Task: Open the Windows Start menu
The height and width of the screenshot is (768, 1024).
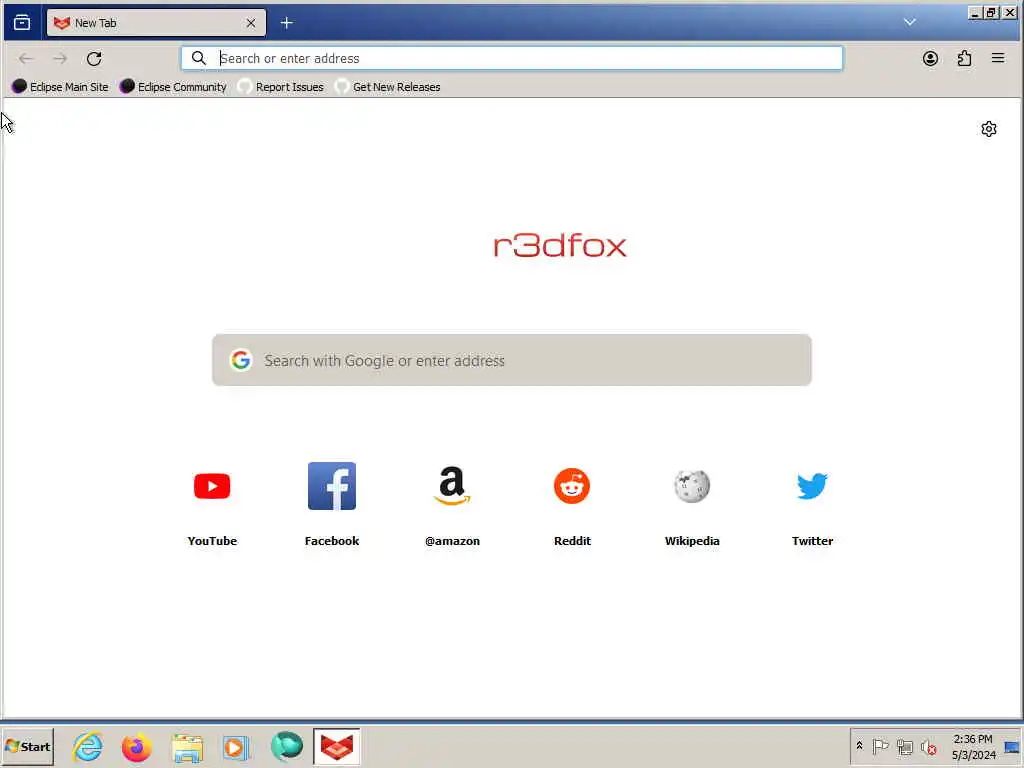Action: (27, 746)
